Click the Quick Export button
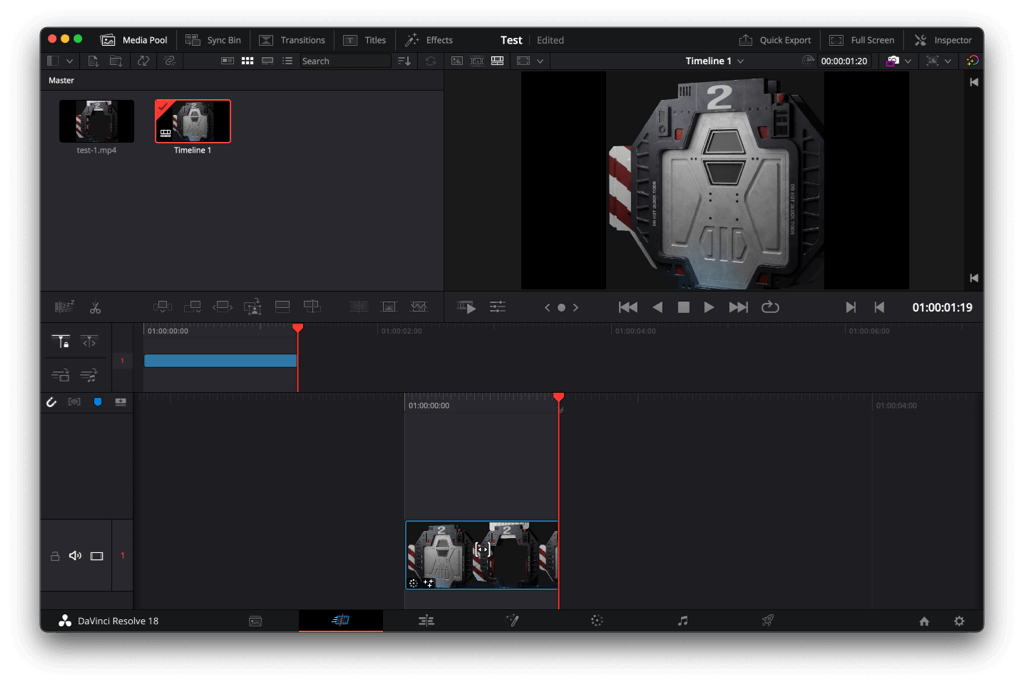This screenshot has width=1024, height=685. click(775, 40)
